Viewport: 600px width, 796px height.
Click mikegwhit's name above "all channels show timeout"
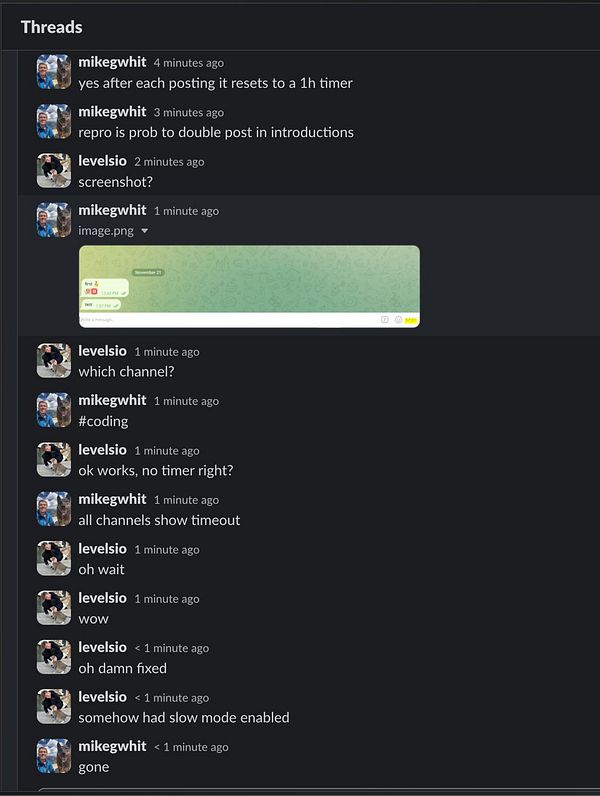112,499
